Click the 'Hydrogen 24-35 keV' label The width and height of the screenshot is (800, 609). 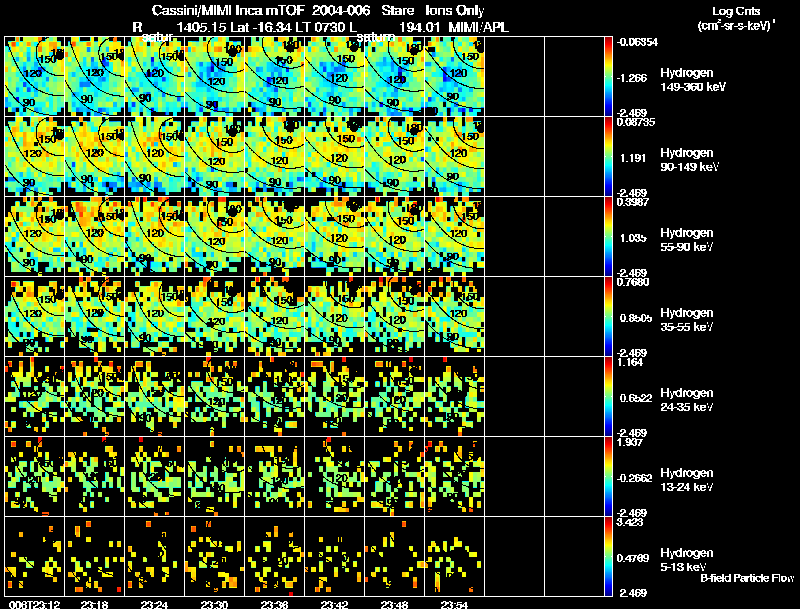pyautogui.click(x=687, y=400)
